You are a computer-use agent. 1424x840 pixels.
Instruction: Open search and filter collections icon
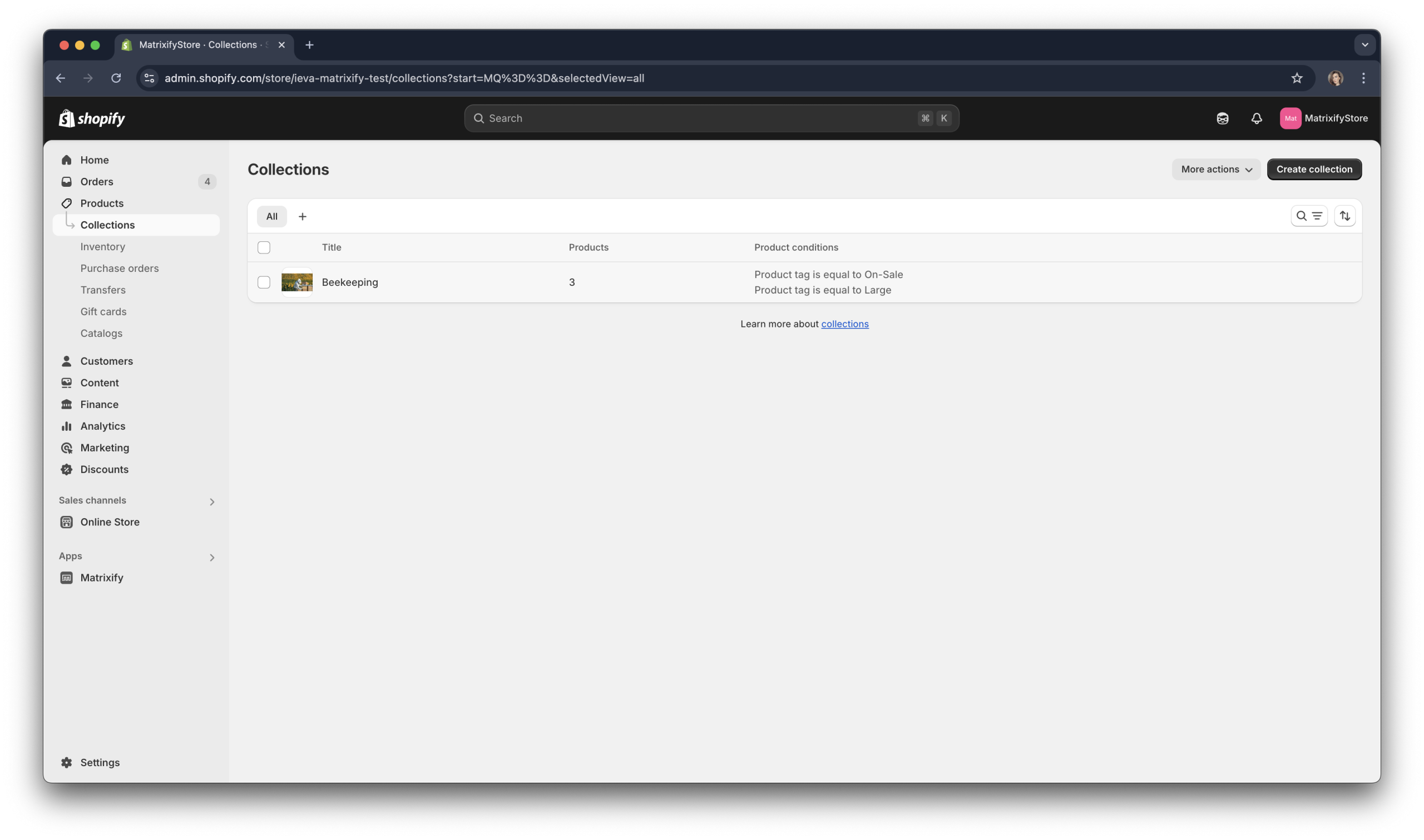(1308, 216)
